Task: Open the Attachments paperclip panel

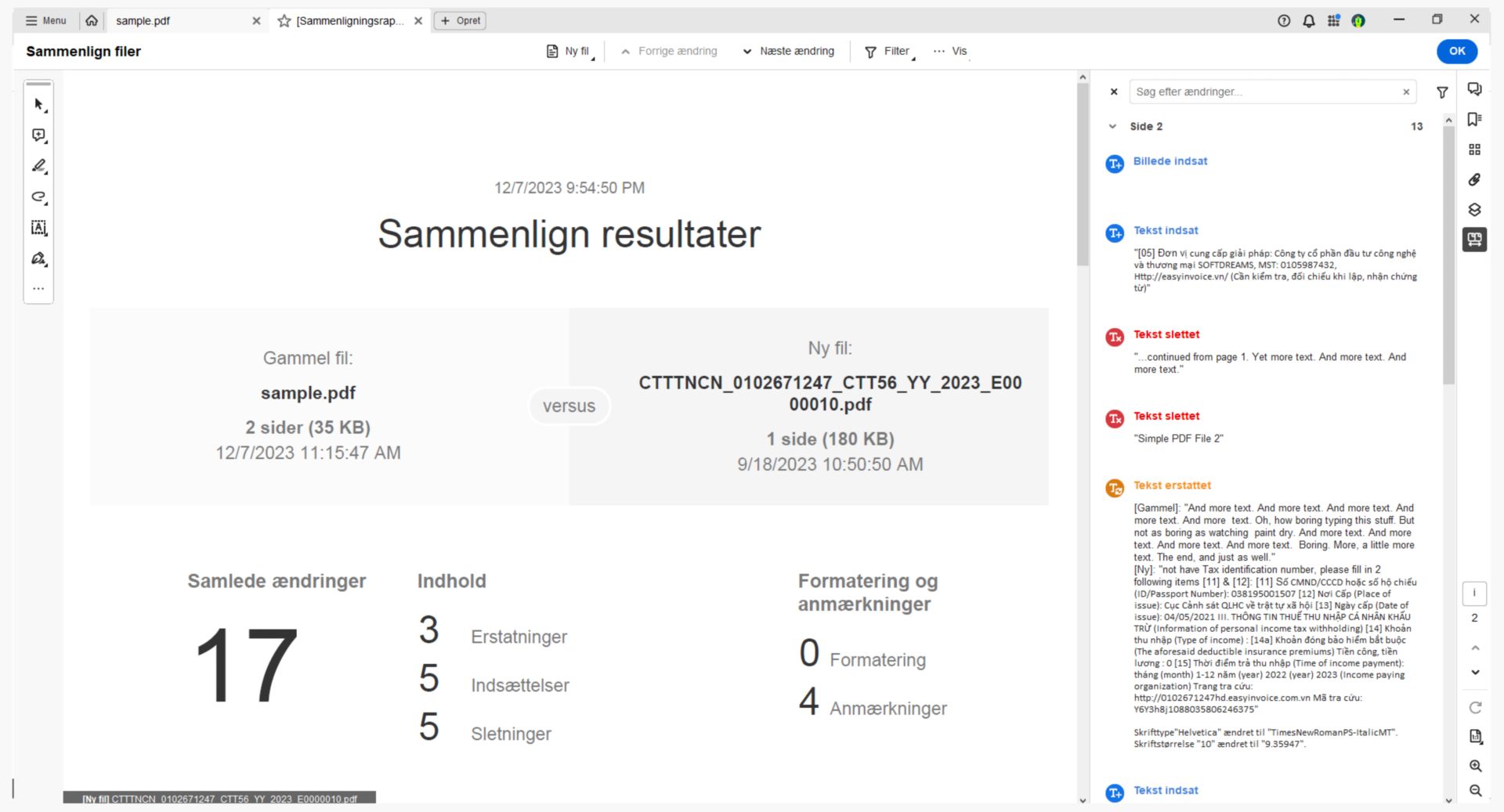Action: (x=1474, y=179)
